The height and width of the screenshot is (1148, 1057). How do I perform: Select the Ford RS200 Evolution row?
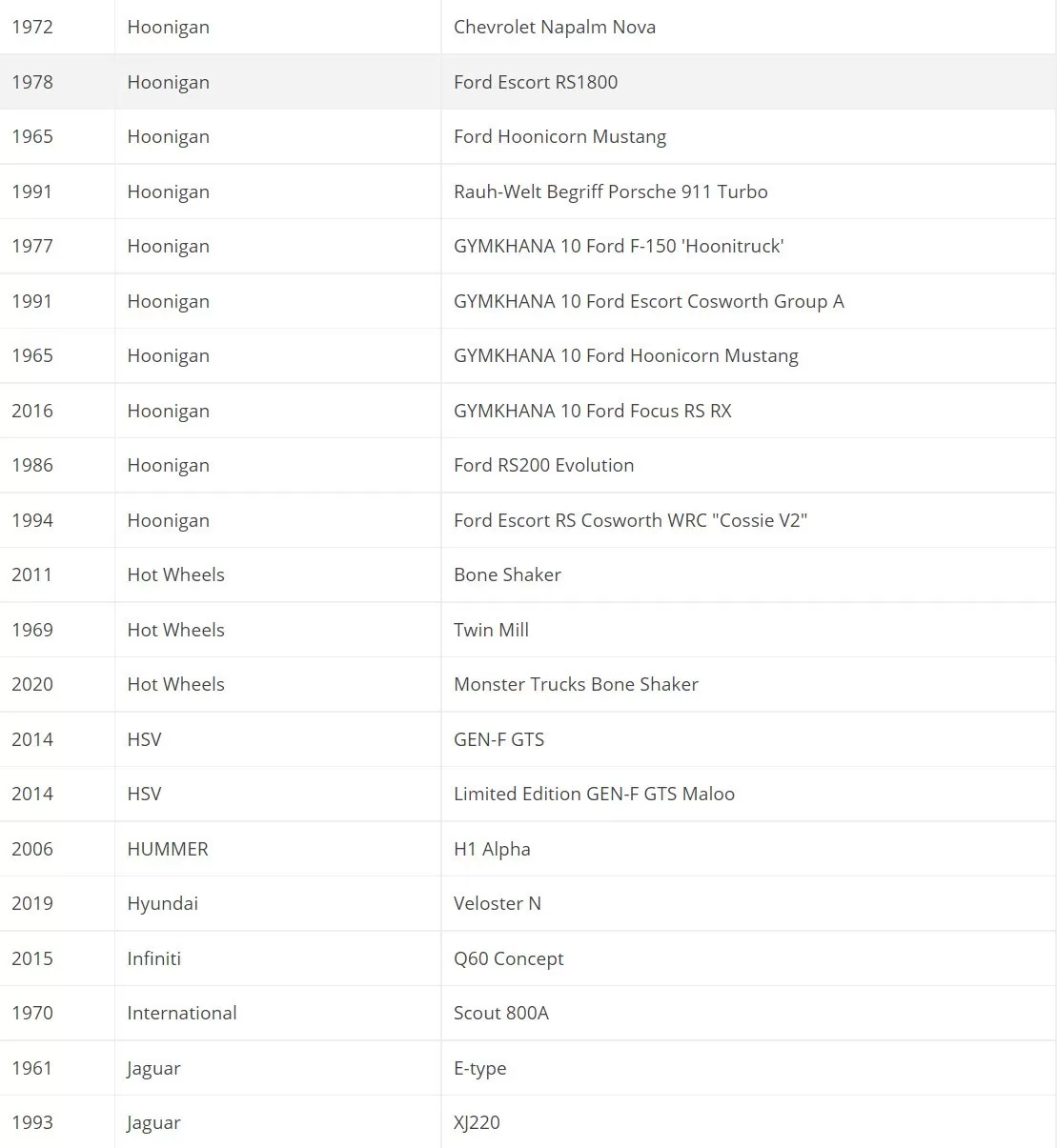pyautogui.click(x=528, y=465)
